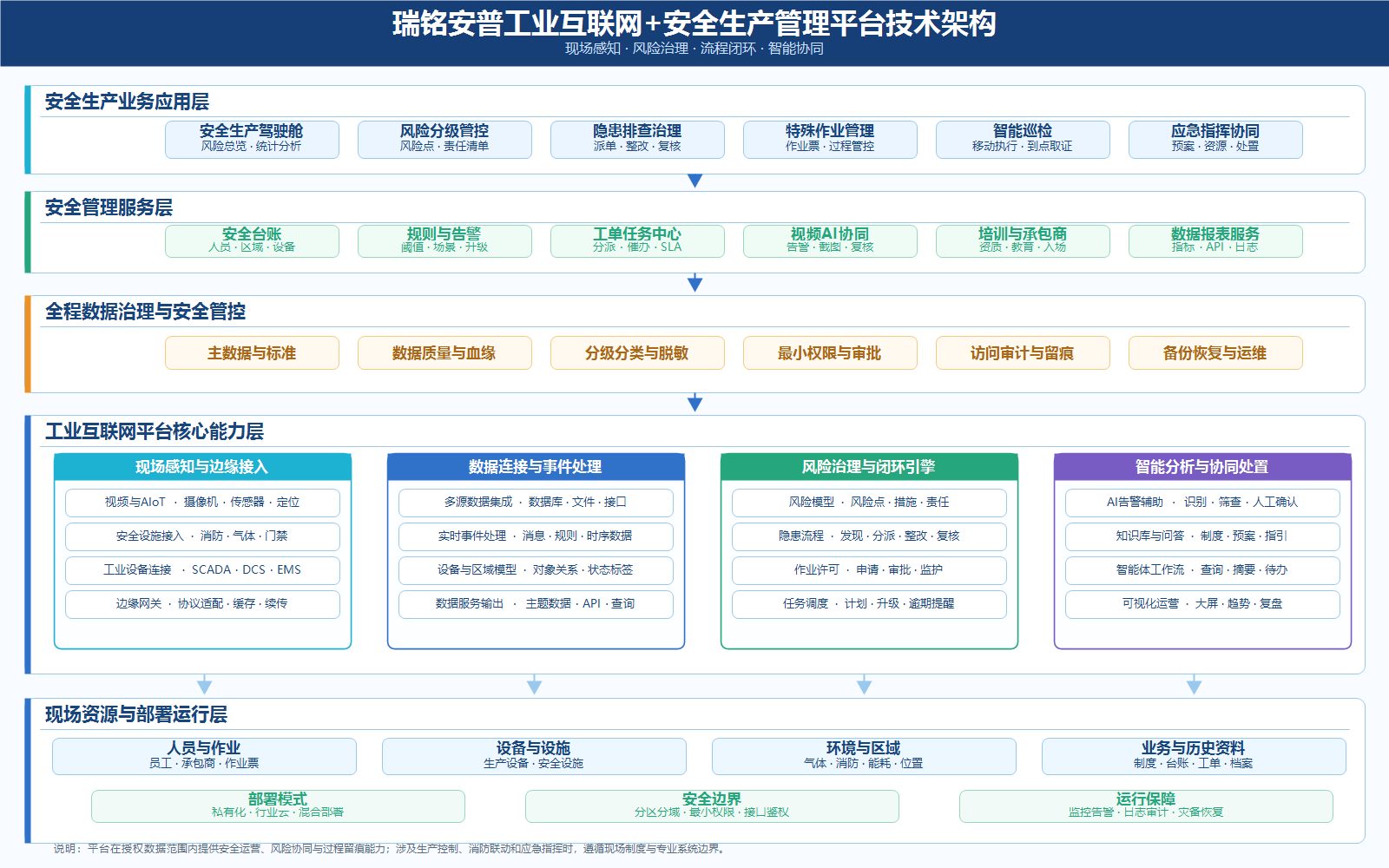This screenshot has width=1389, height=868.
Task: Click the 分级分类与脱敏 box
Action: (x=637, y=352)
